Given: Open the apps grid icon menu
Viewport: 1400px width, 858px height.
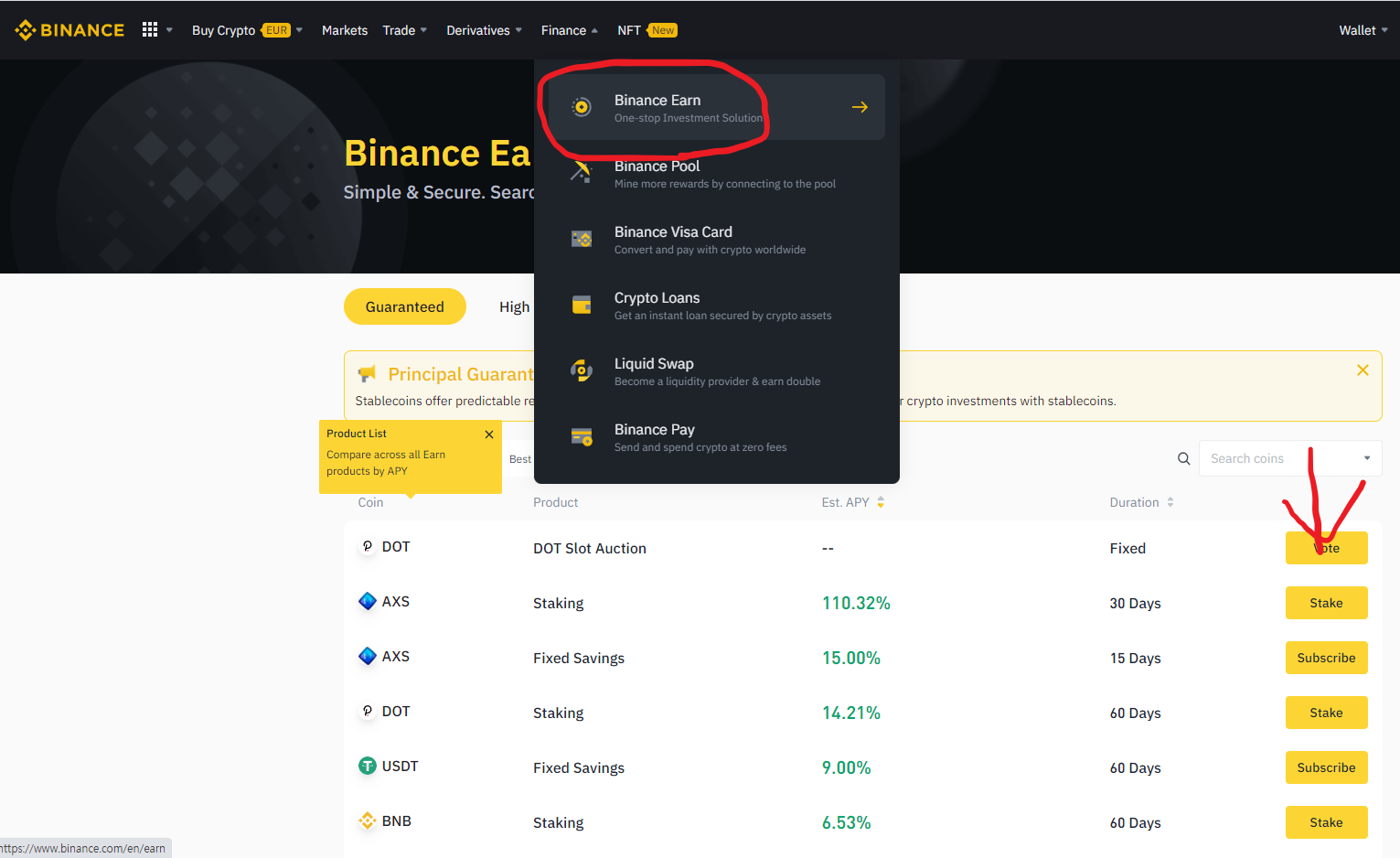Looking at the screenshot, I should (x=150, y=30).
